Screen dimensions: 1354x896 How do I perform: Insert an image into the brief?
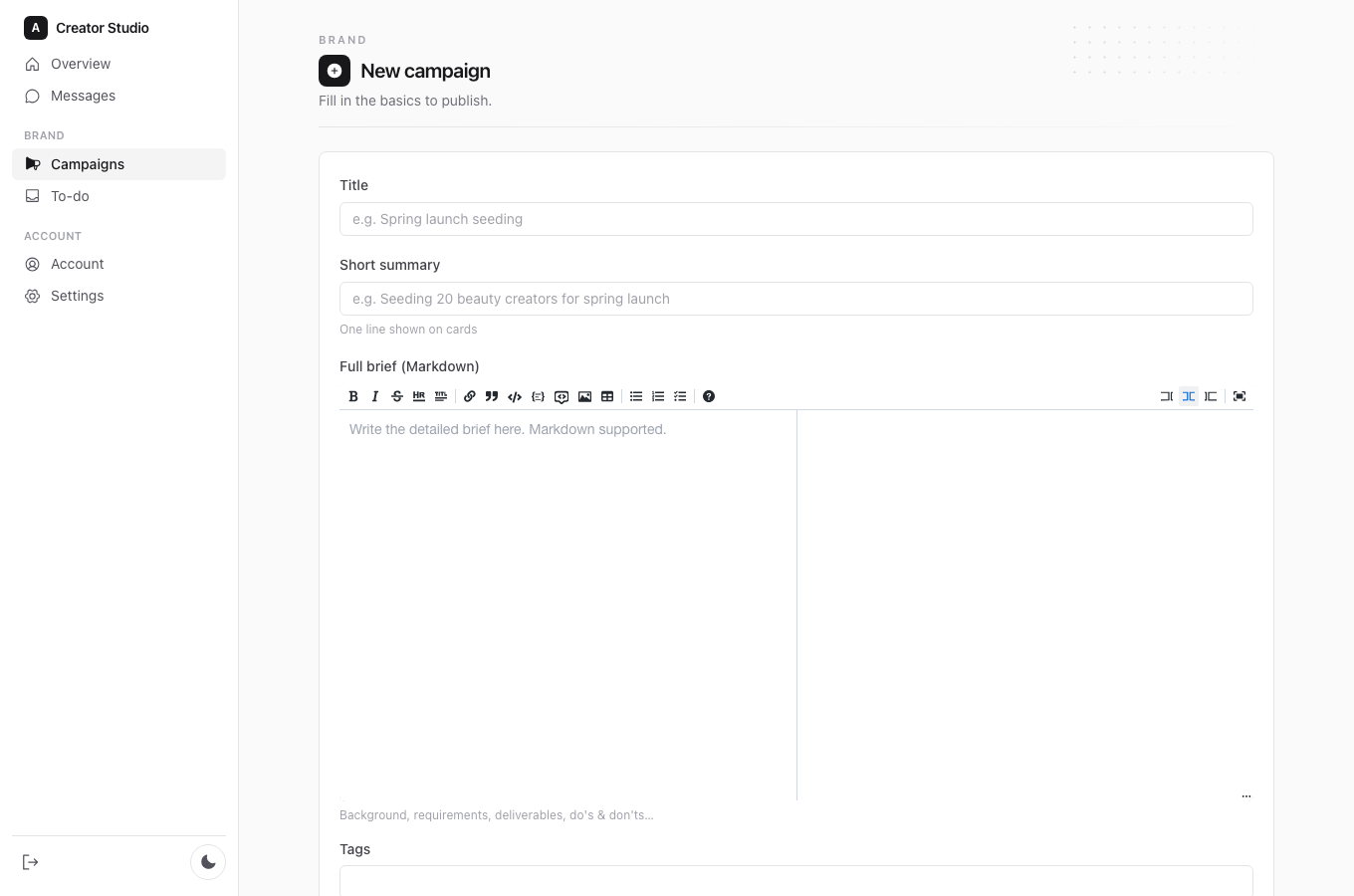(584, 396)
